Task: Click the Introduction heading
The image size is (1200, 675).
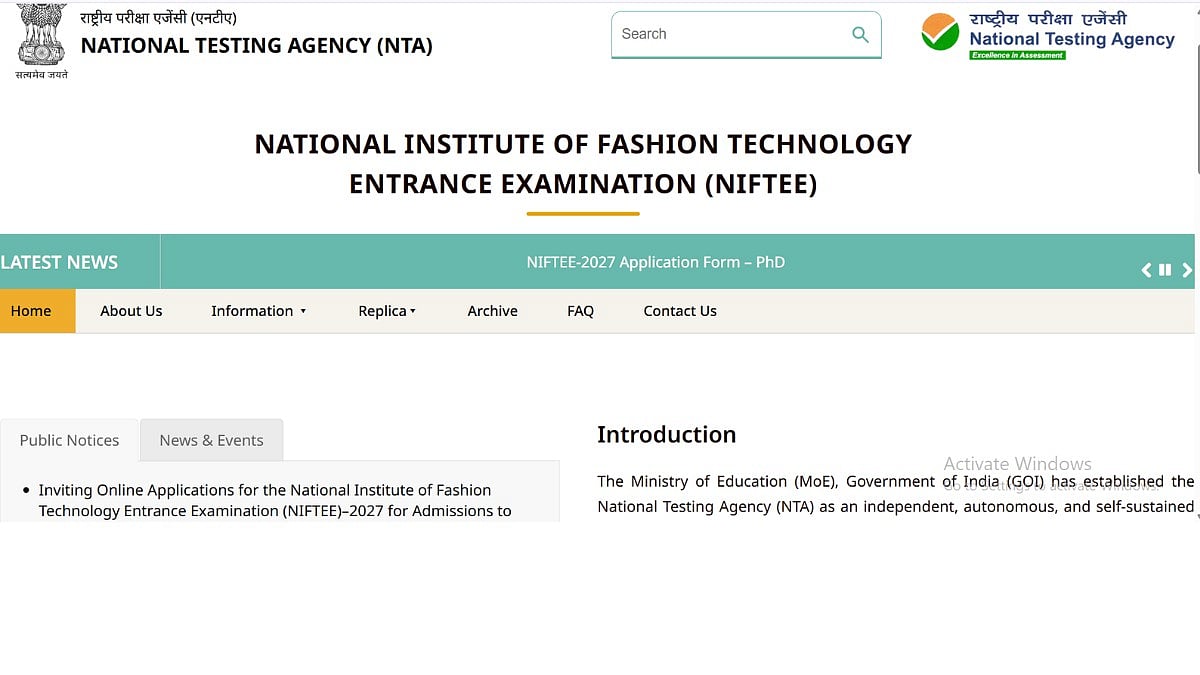Action: [x=667, y=434]
